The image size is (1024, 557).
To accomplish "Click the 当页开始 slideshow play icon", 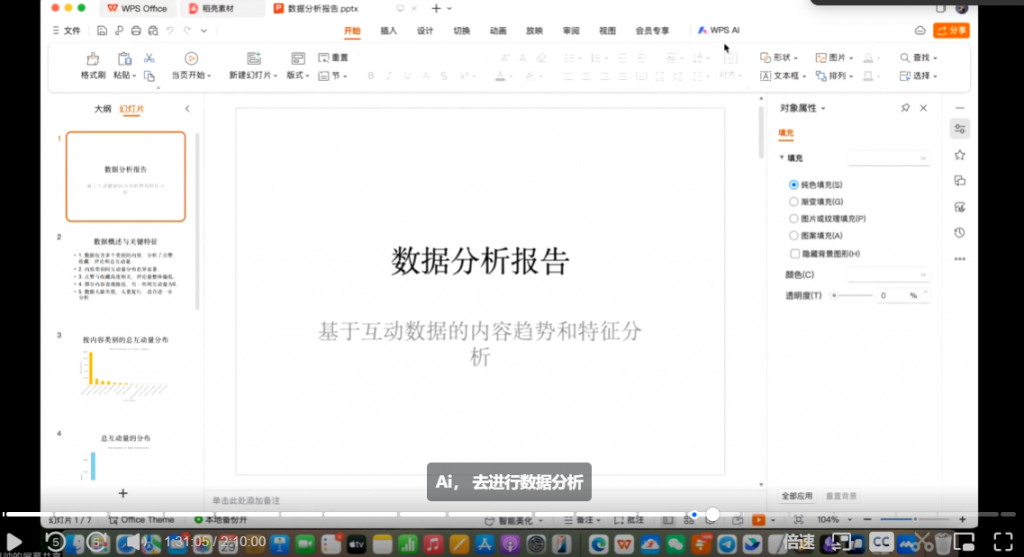I will [x=190, y=59].
